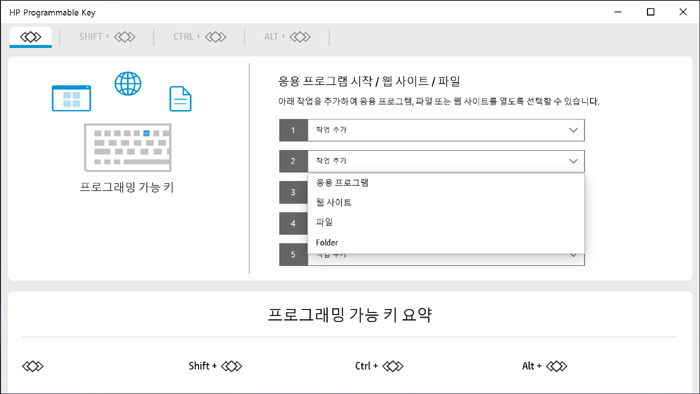Click the number 2 slot label
The image size is (700, 394).
point(293,161)
